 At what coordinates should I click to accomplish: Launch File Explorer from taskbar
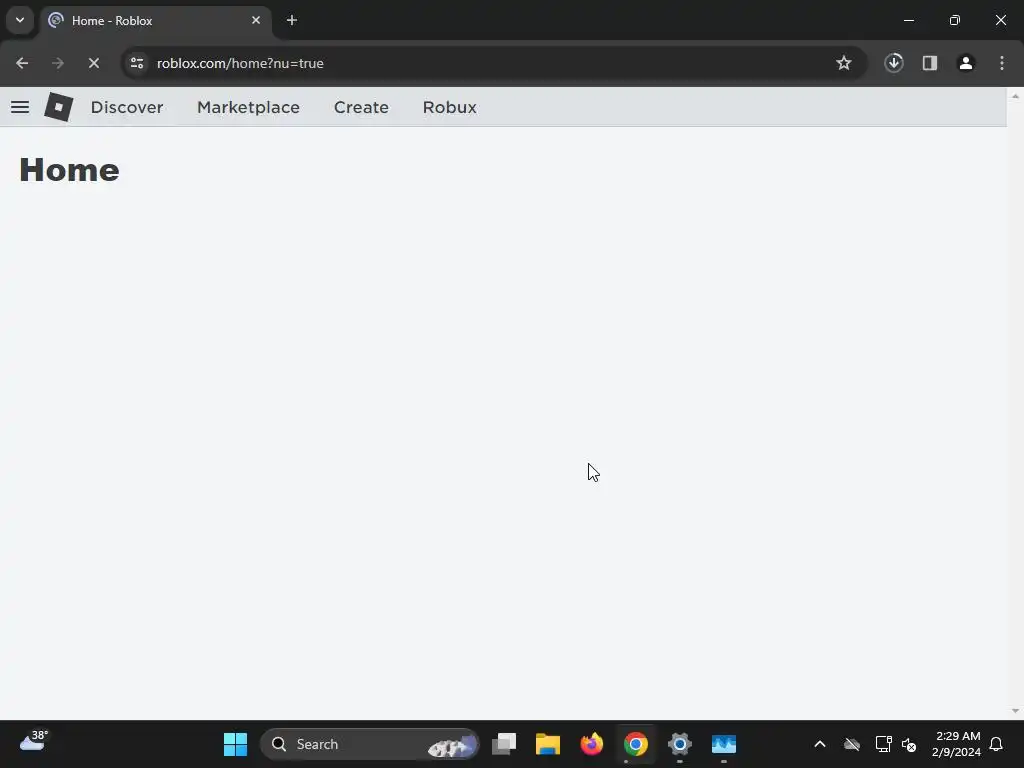coord(548,744)
